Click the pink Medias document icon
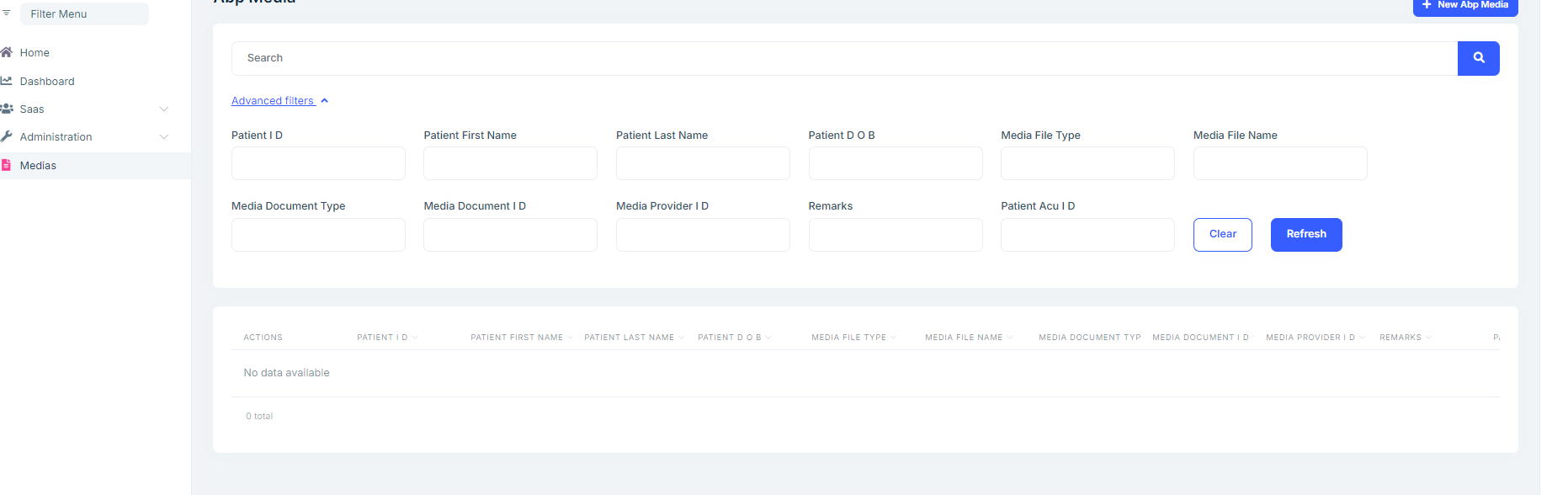 tap(7, 165)
